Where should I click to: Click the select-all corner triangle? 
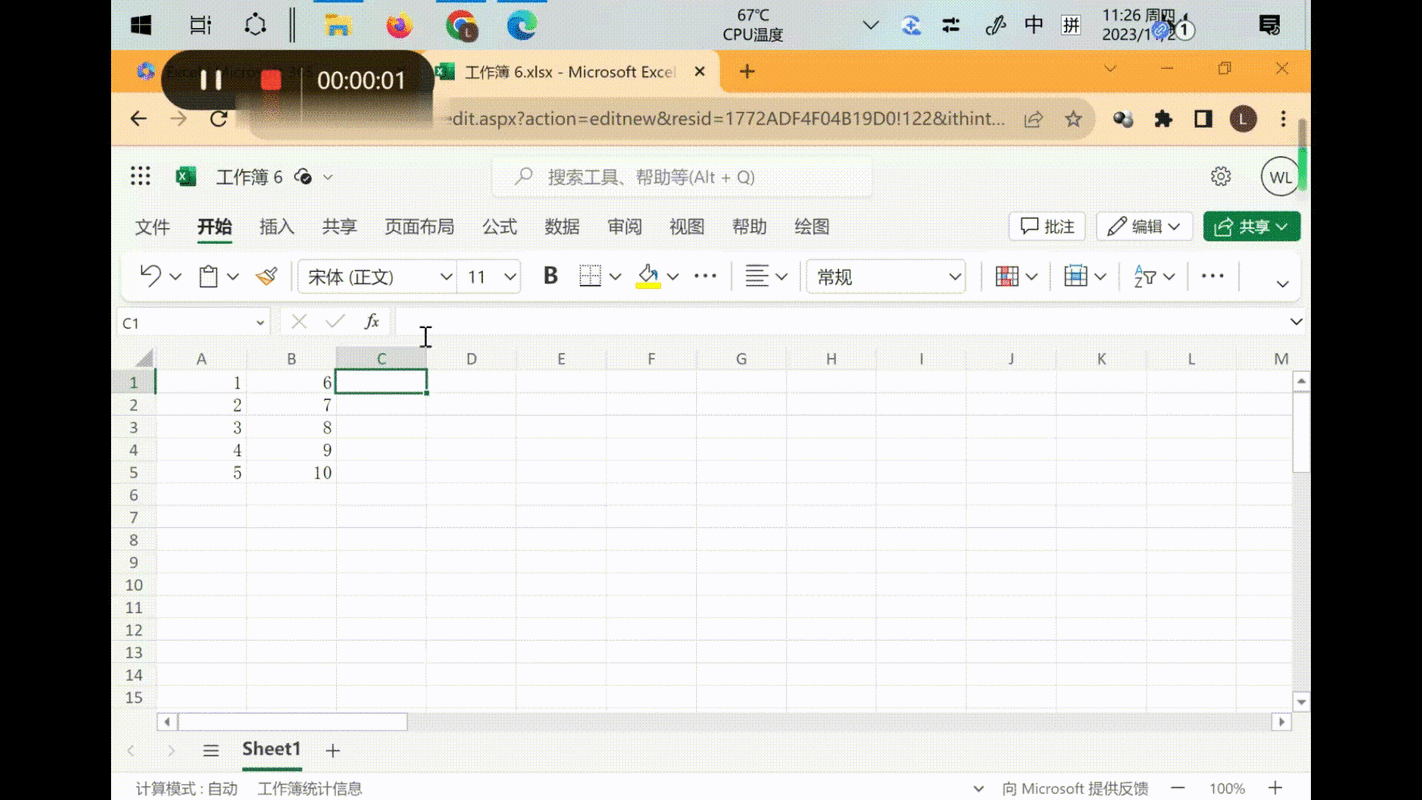(144, 359)
